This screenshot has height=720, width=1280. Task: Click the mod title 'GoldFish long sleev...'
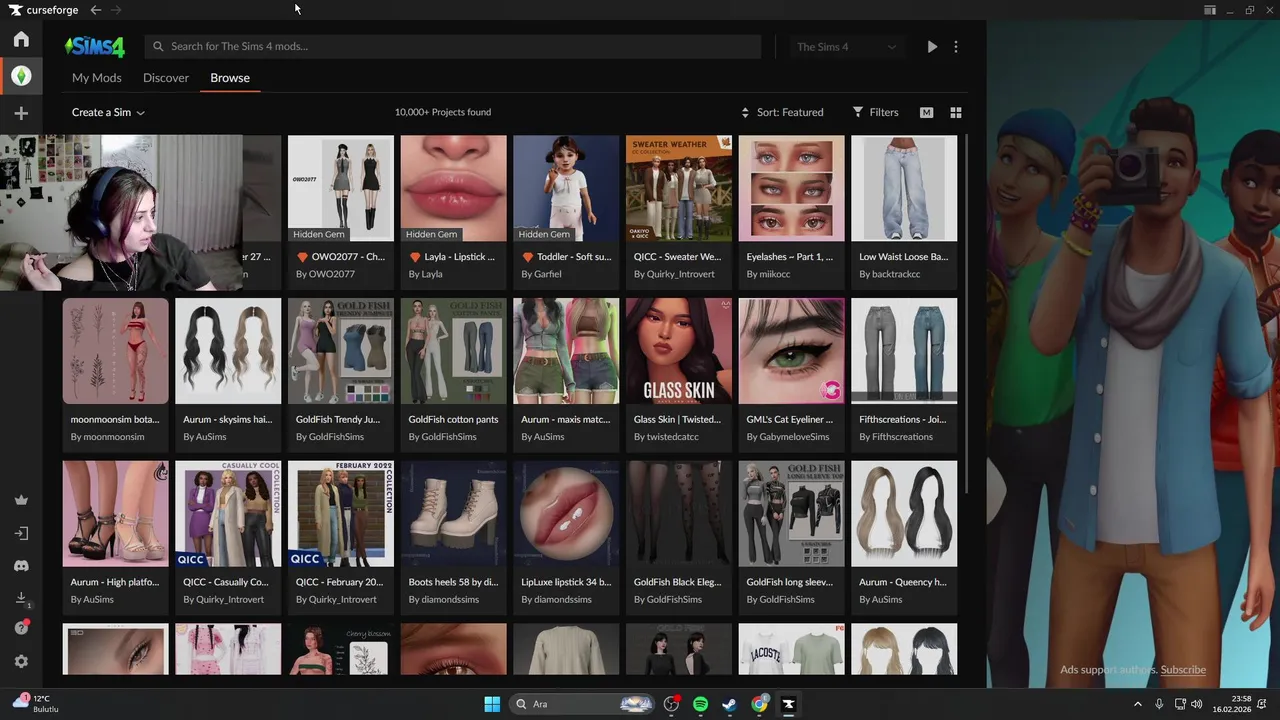(789, 582)
